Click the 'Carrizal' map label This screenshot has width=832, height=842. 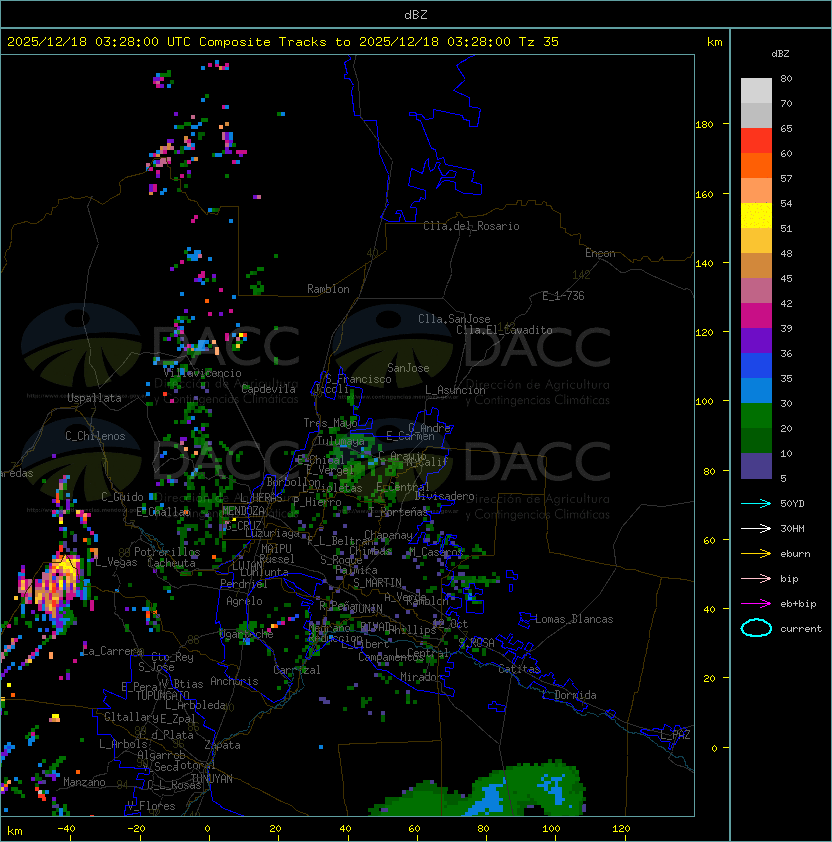pyautogui.click(x=297, y=670)
